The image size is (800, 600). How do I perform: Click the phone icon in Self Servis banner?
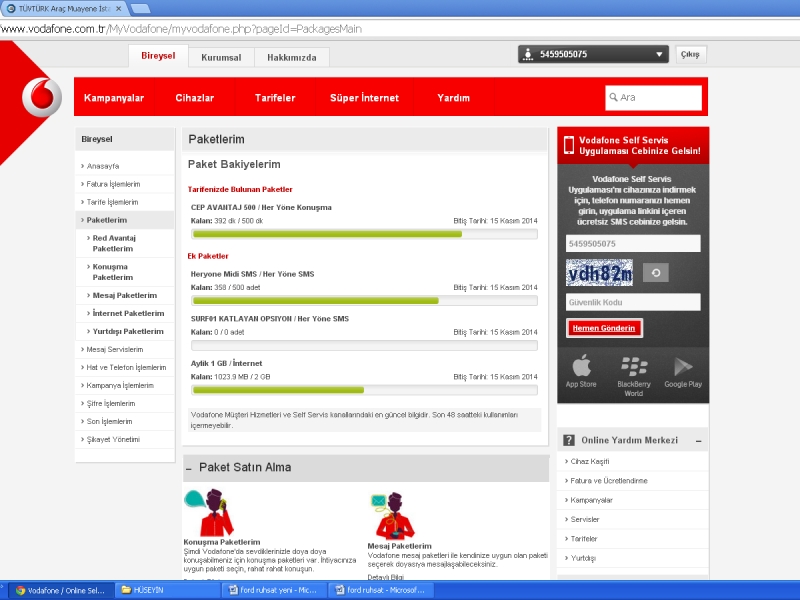click(x=568, y=145)
